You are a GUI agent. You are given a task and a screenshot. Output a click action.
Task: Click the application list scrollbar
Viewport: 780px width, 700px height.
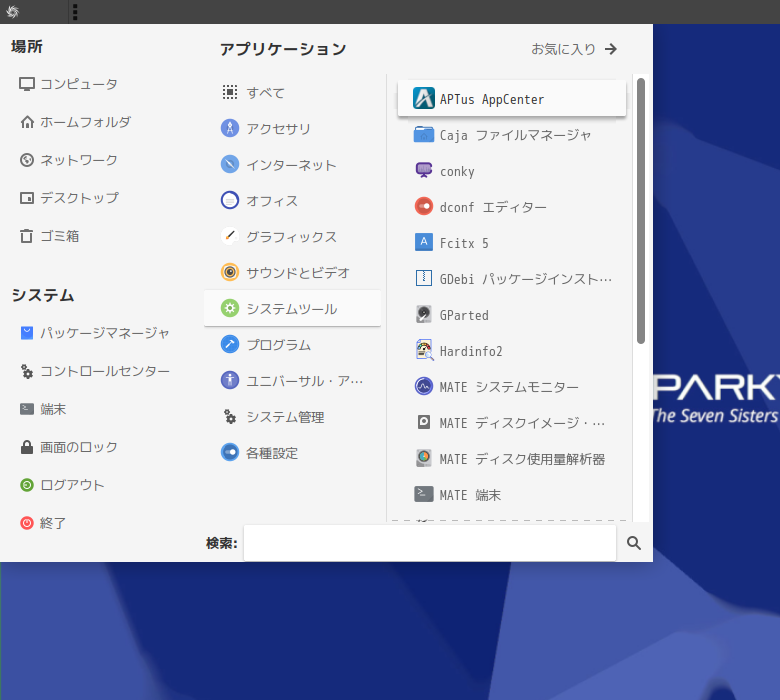[x=641, y=211]
